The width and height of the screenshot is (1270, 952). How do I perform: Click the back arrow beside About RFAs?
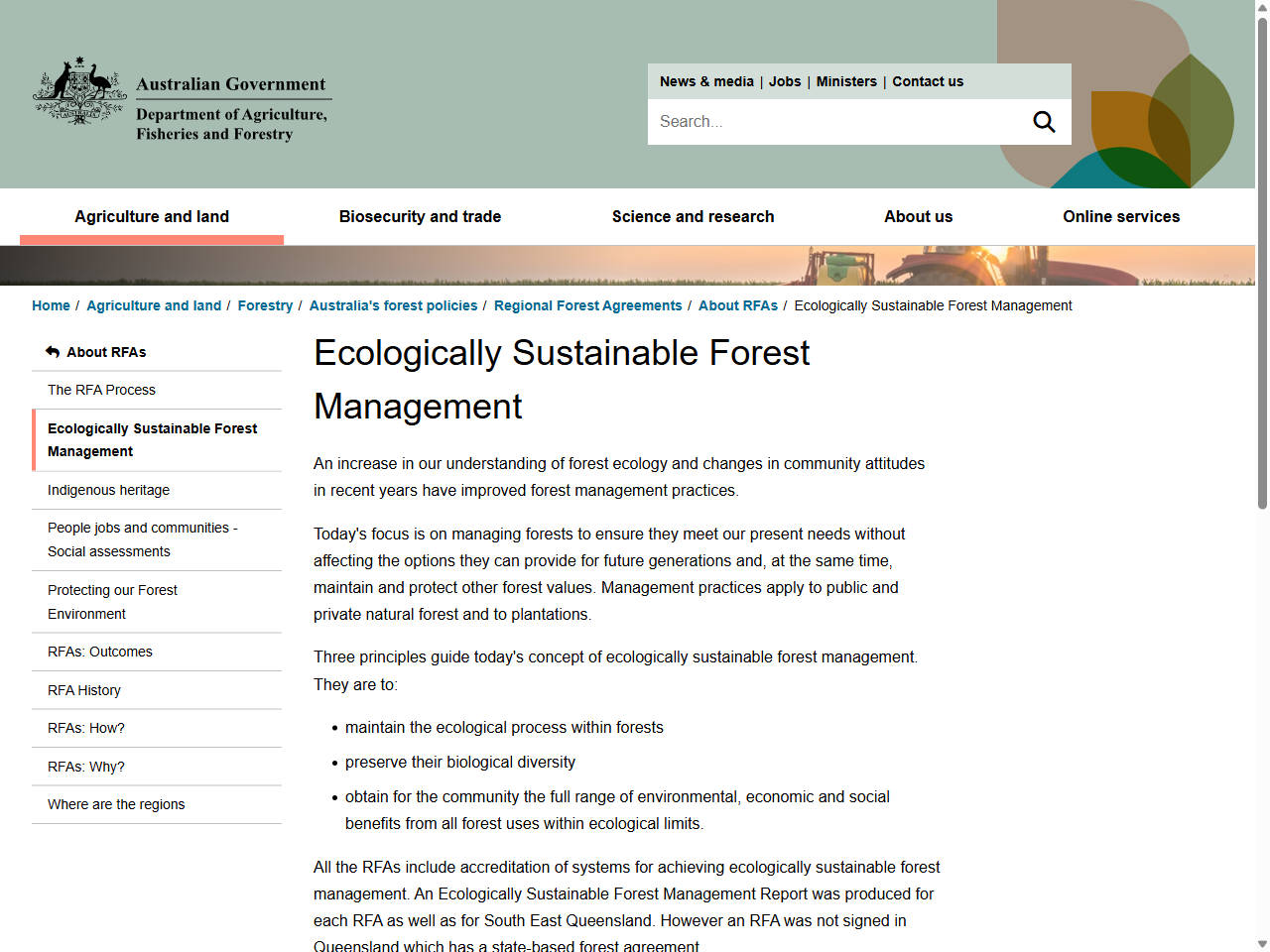[x=51, y=351]
